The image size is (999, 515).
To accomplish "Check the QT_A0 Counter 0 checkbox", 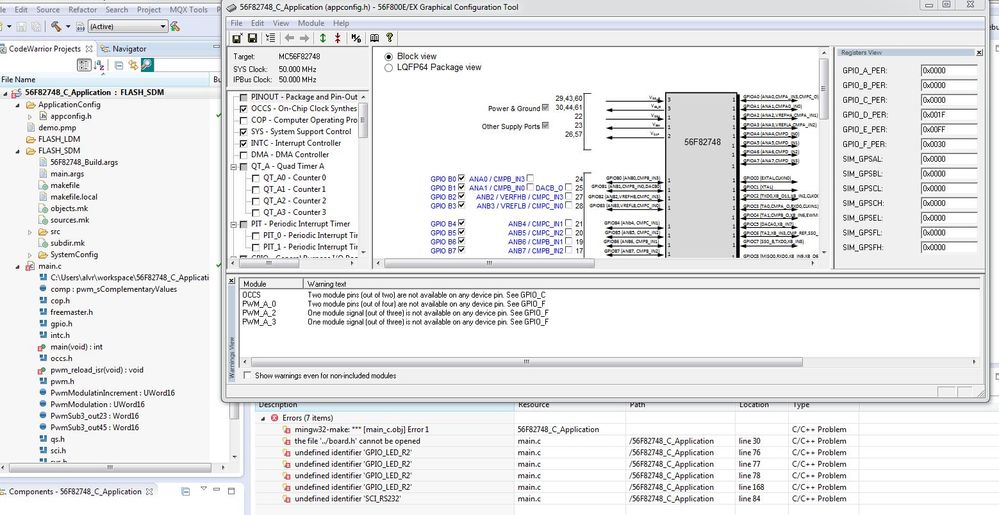I will [x=255, y=178].
